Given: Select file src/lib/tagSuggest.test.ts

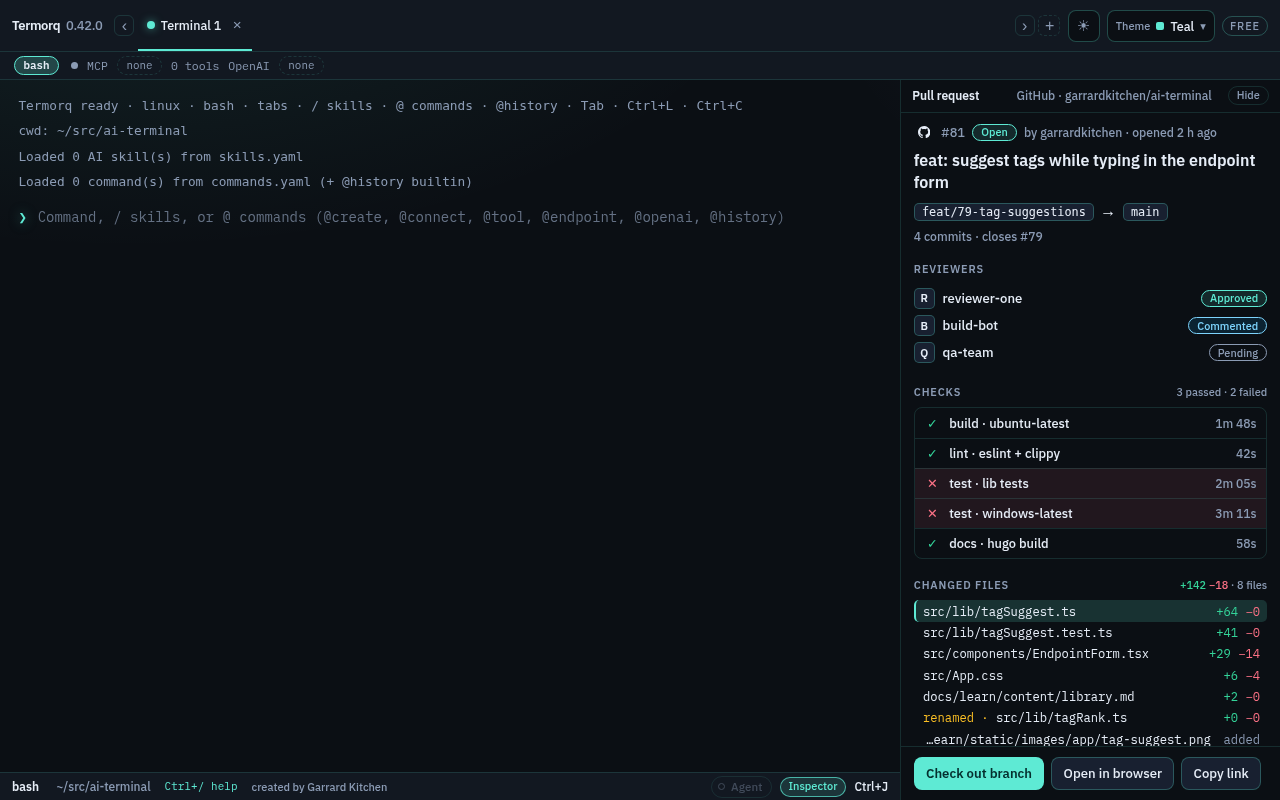Looking at the screenshot, I should coord(1090,633).
